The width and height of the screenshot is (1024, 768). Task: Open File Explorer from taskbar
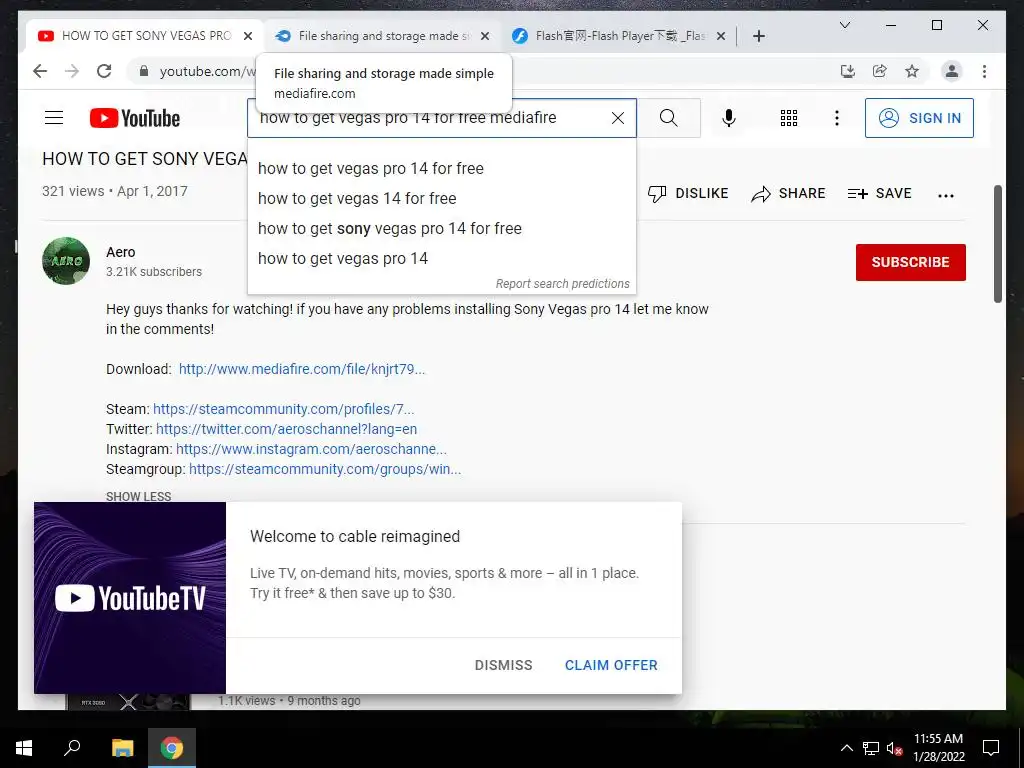coord(122,748)
